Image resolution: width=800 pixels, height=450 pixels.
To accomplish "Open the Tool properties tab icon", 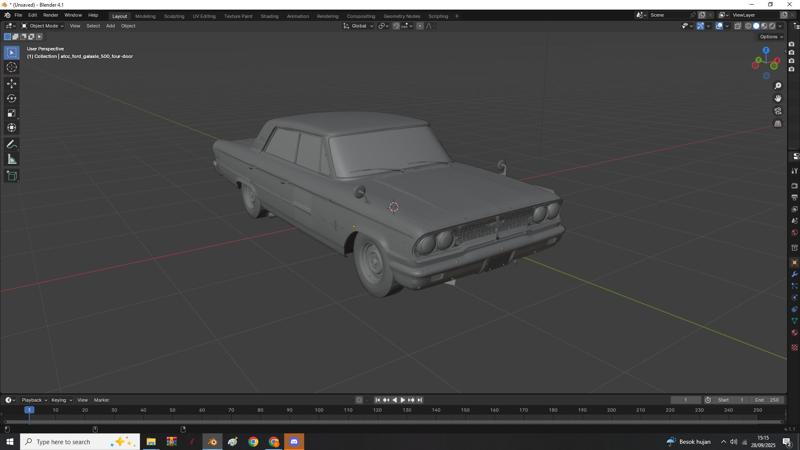I will click(x=794, y=171).
